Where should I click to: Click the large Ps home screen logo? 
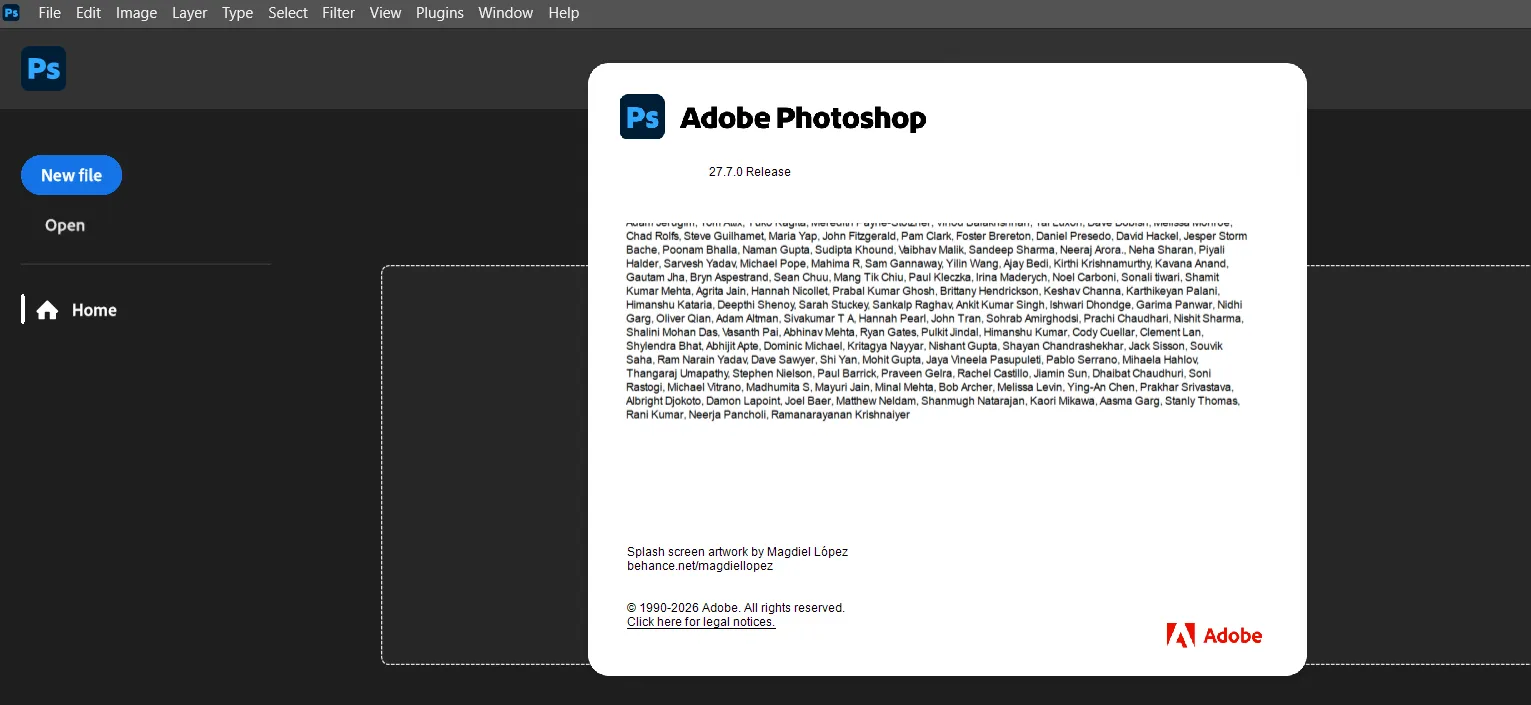point(43,68)
